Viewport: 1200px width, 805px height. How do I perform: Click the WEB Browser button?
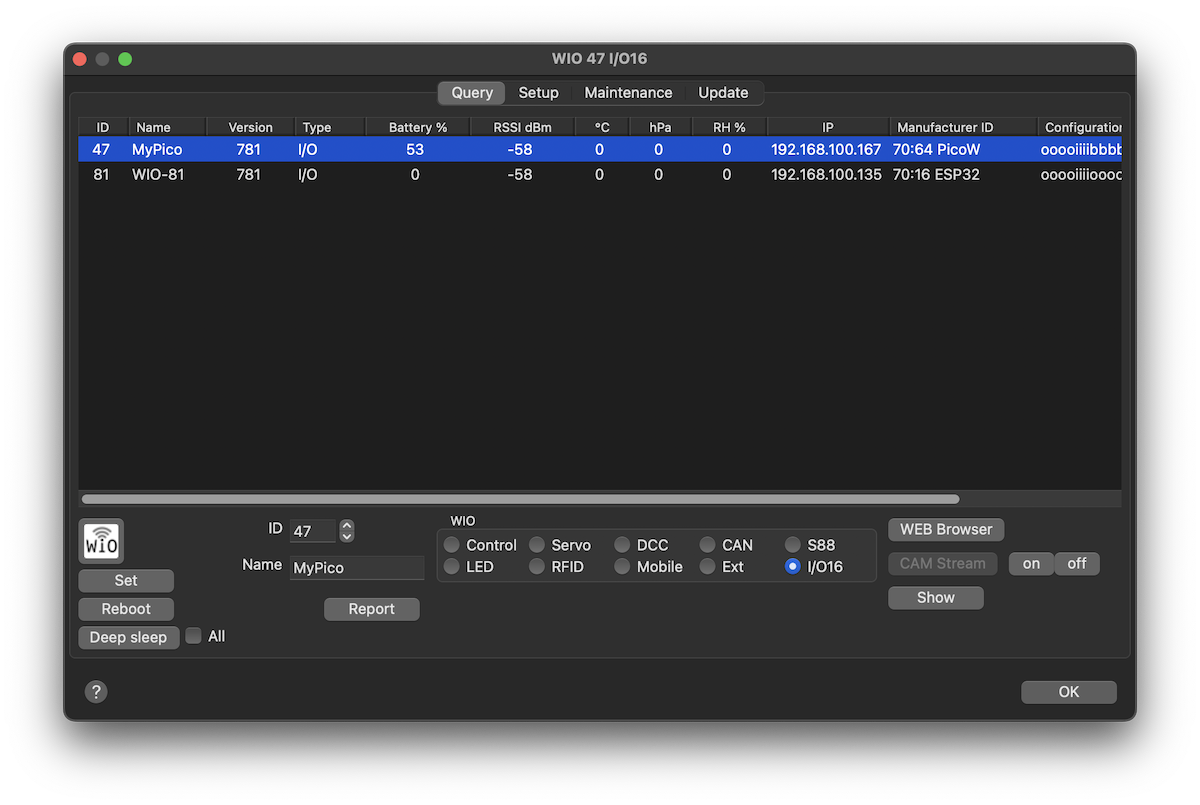(x=946, y=529)
